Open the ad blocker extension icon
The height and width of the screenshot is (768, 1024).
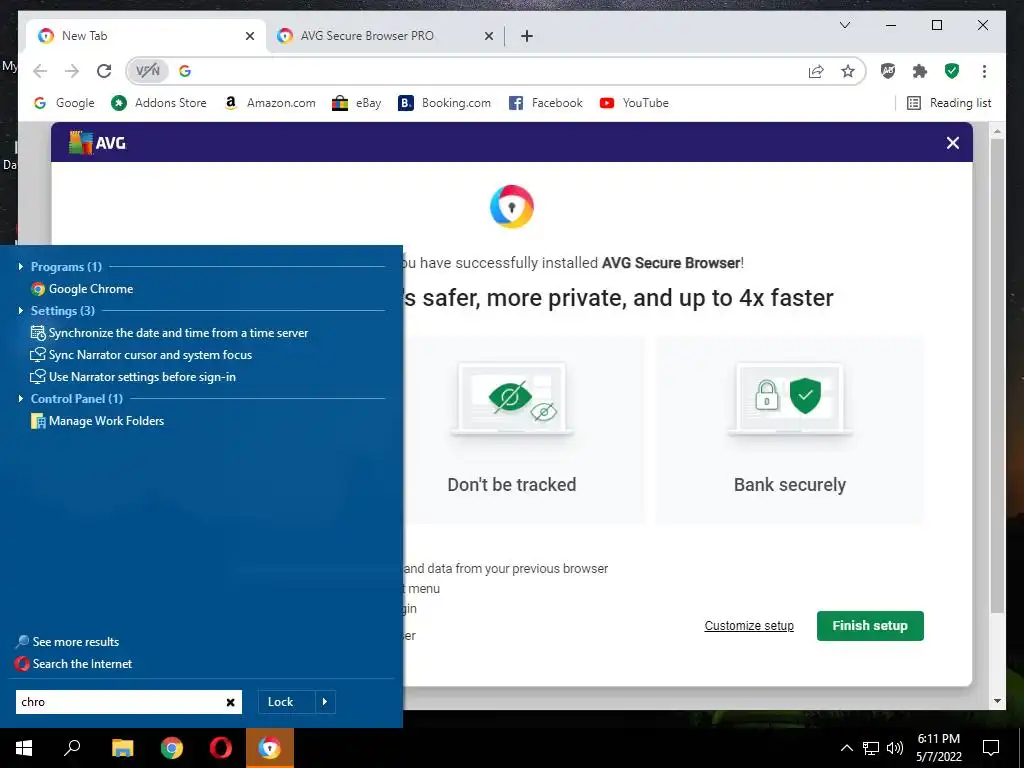pos(888,71)
